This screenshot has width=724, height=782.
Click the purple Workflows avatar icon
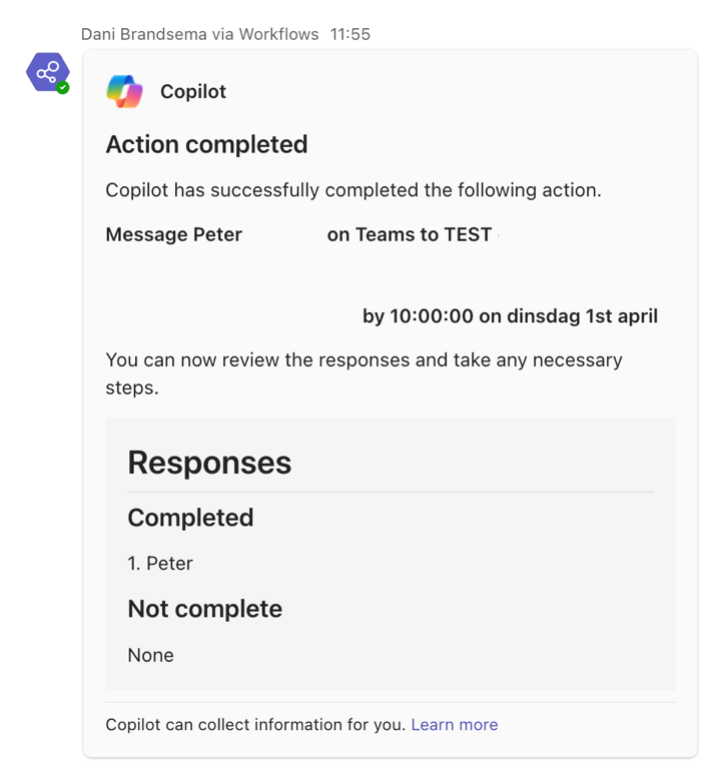tap(47, 73)
